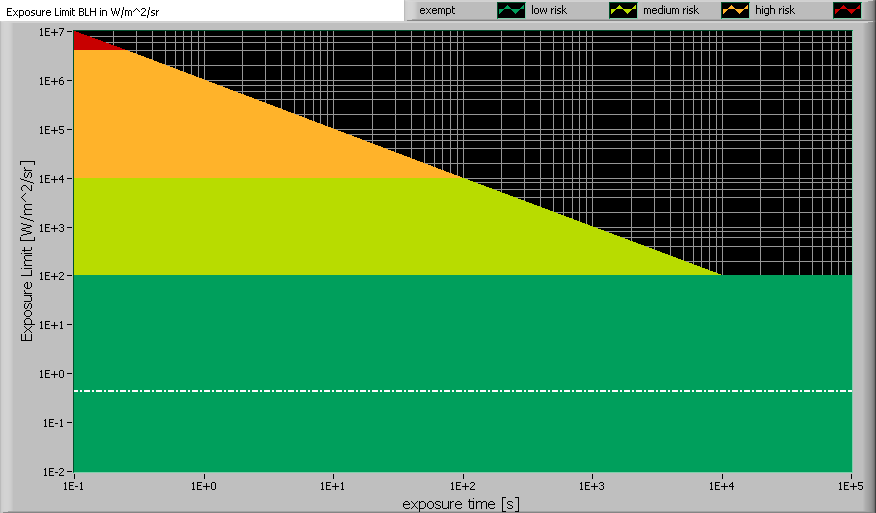Edit the 1E-1 minimum on the x-axis
Viewport: 876px width, 513px height.
[x=74, y=485]
